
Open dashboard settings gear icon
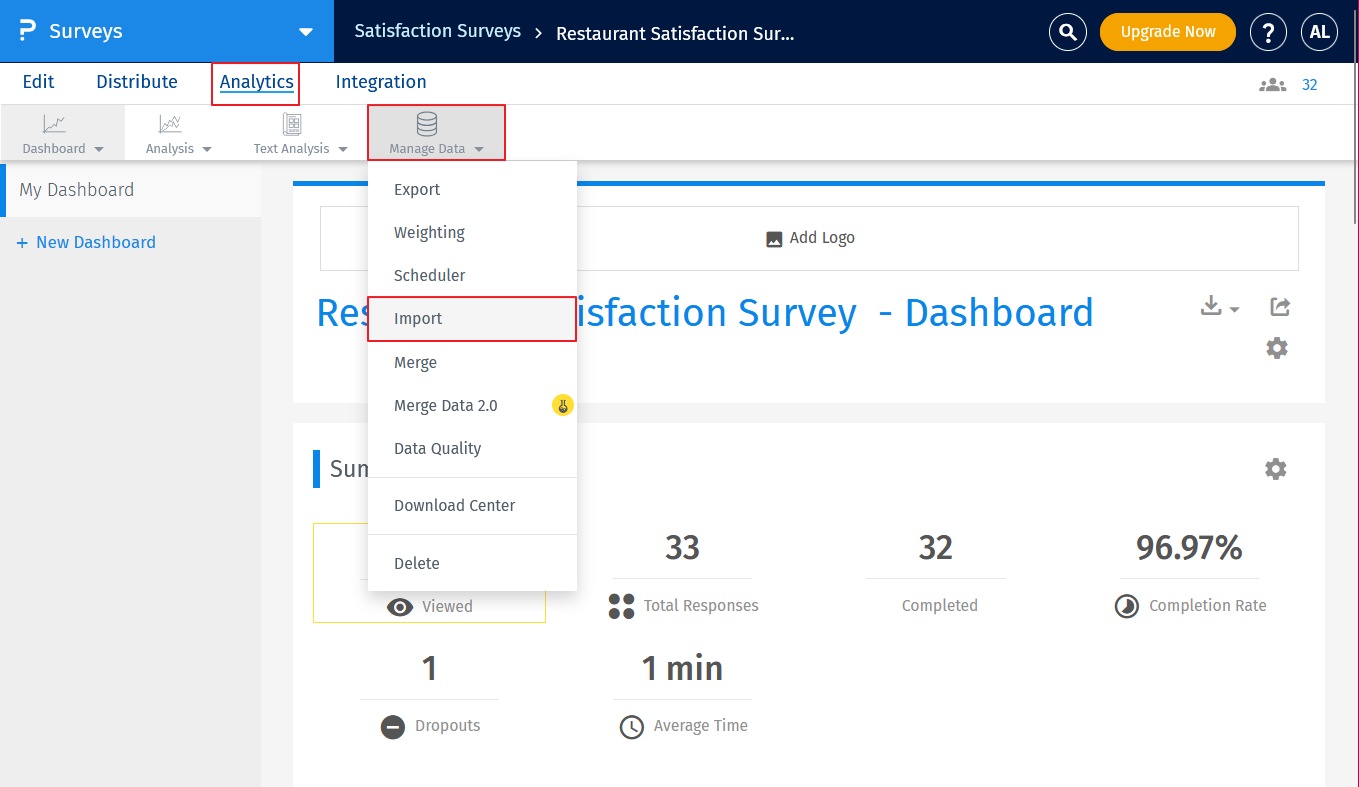(1277, 348)
